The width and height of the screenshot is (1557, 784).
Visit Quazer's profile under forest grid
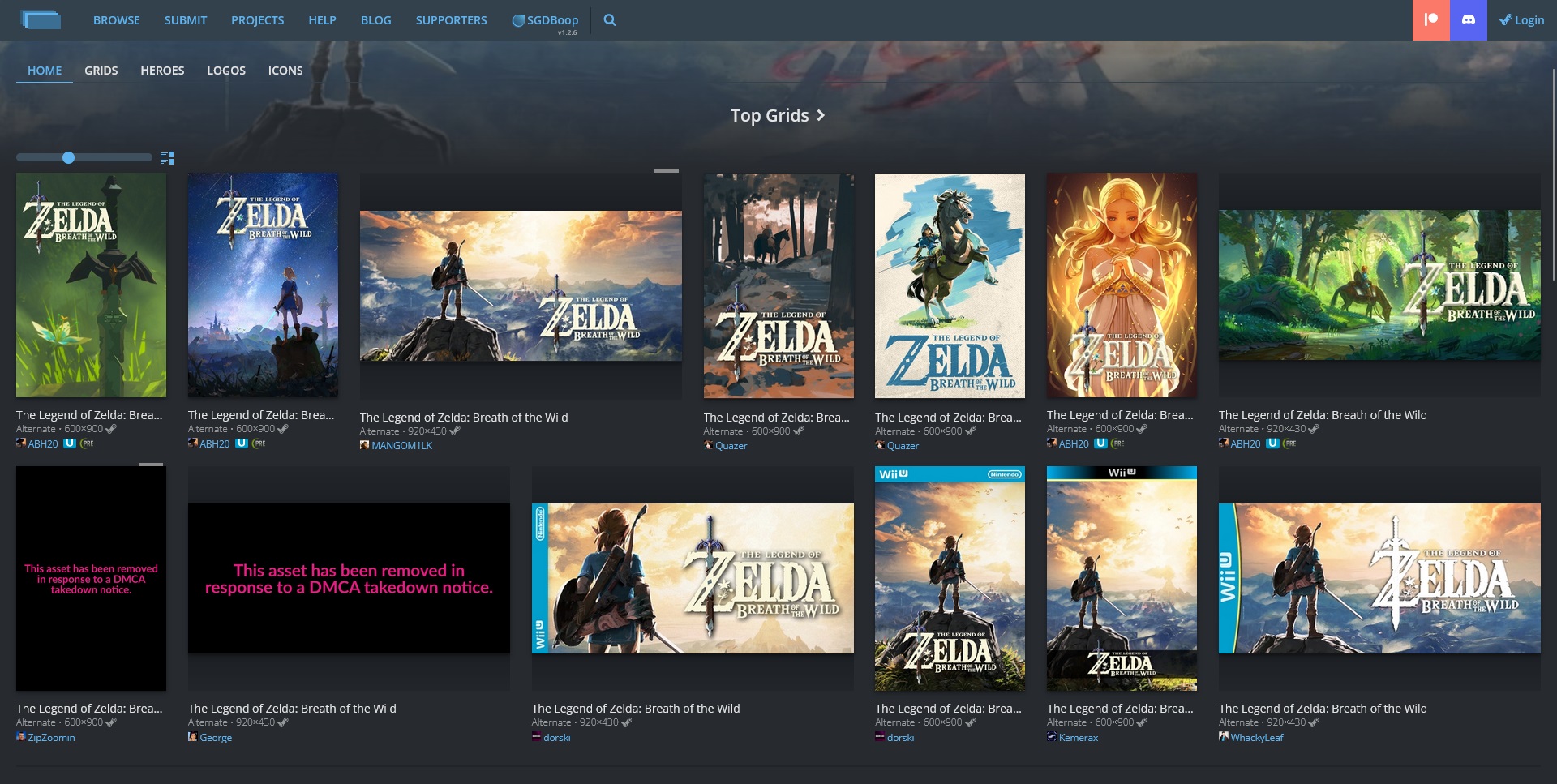(x=731, y=445)
